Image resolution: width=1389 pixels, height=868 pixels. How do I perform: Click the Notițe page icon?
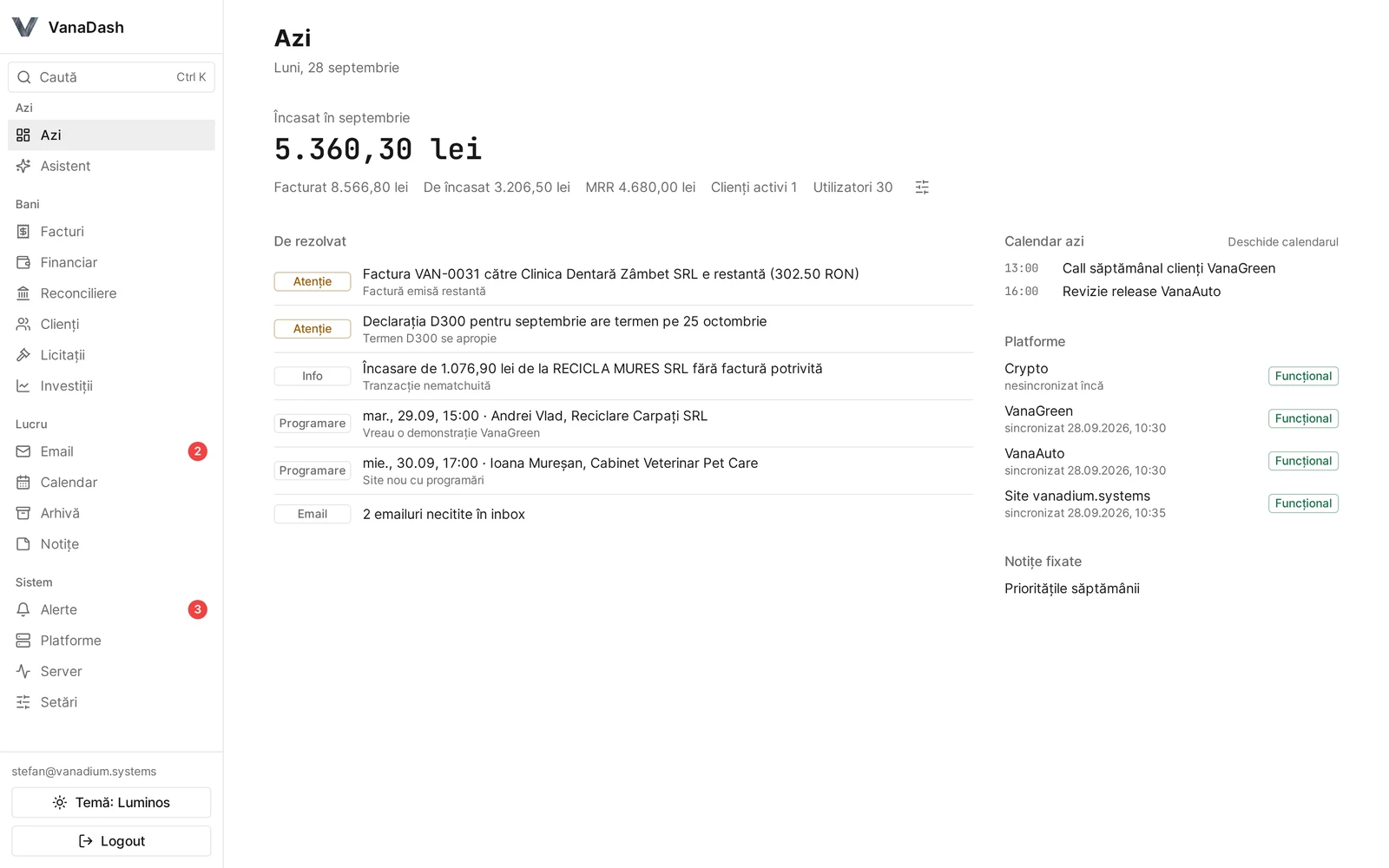23,544
